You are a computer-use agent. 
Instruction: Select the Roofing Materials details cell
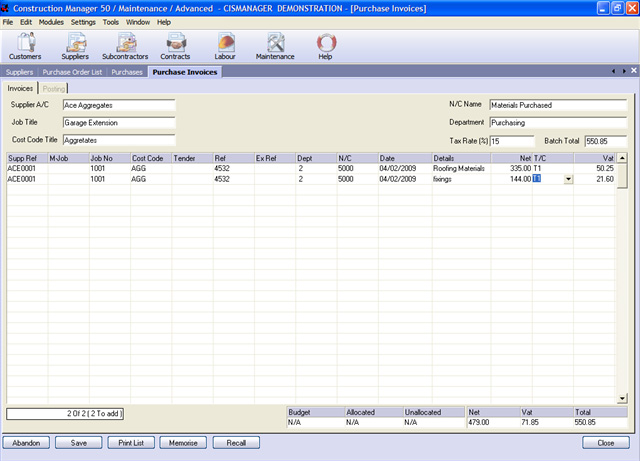[461, 168]
